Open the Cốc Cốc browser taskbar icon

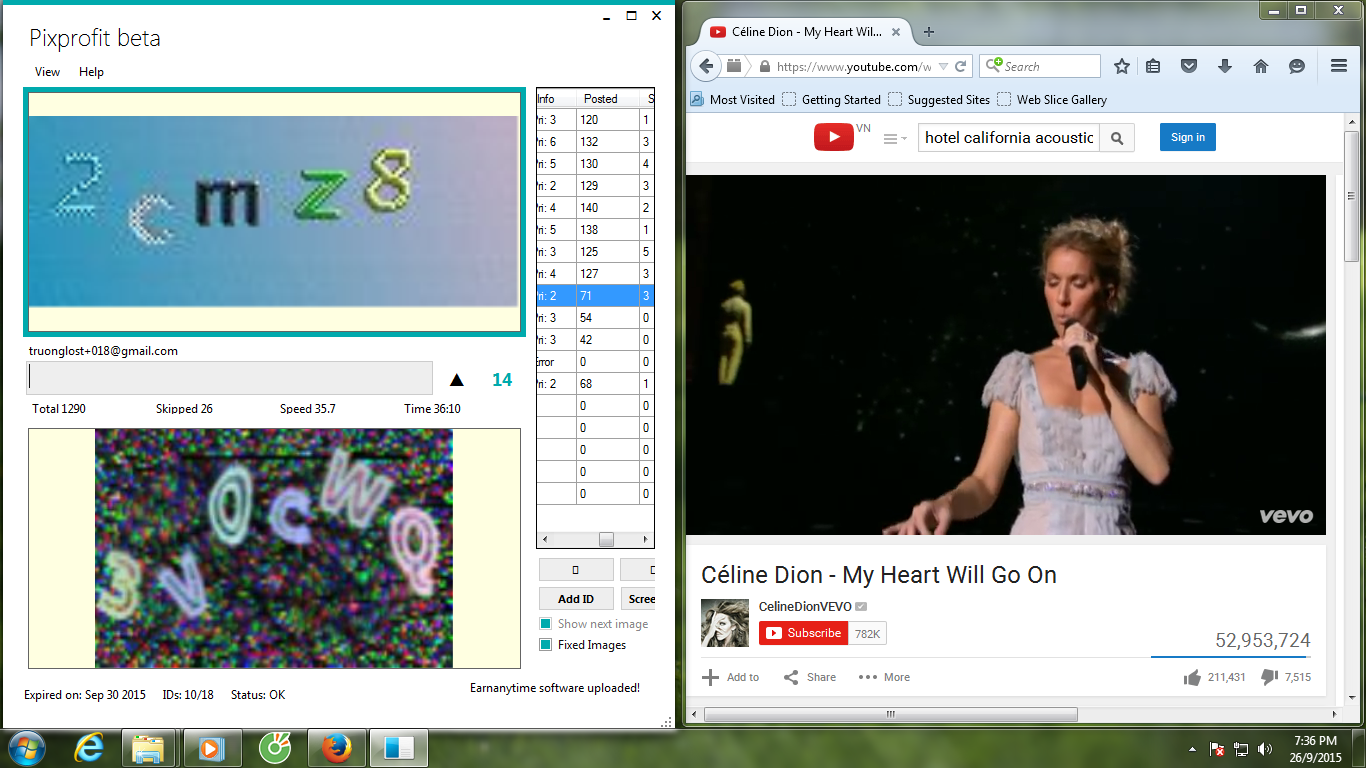pos(273,748)
